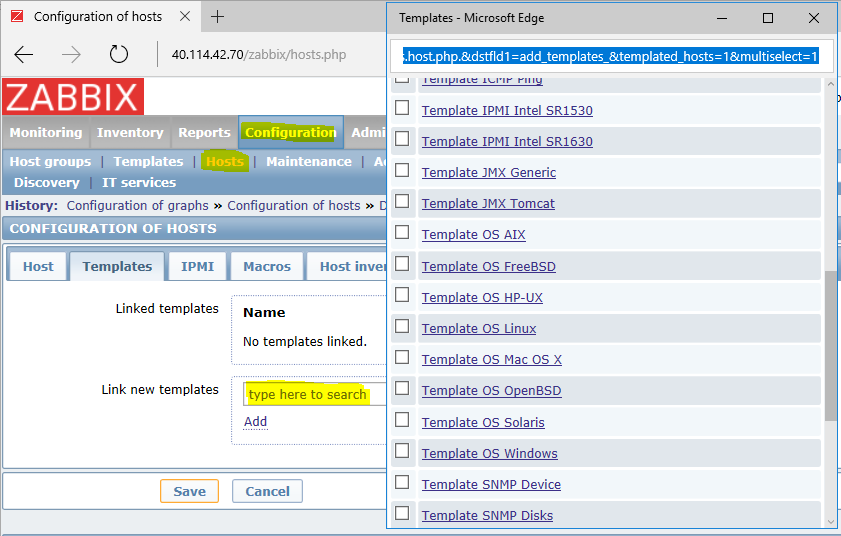841x536 pixels.
Task: Open Template OS Linux link
Action: (x=479, y=328)
